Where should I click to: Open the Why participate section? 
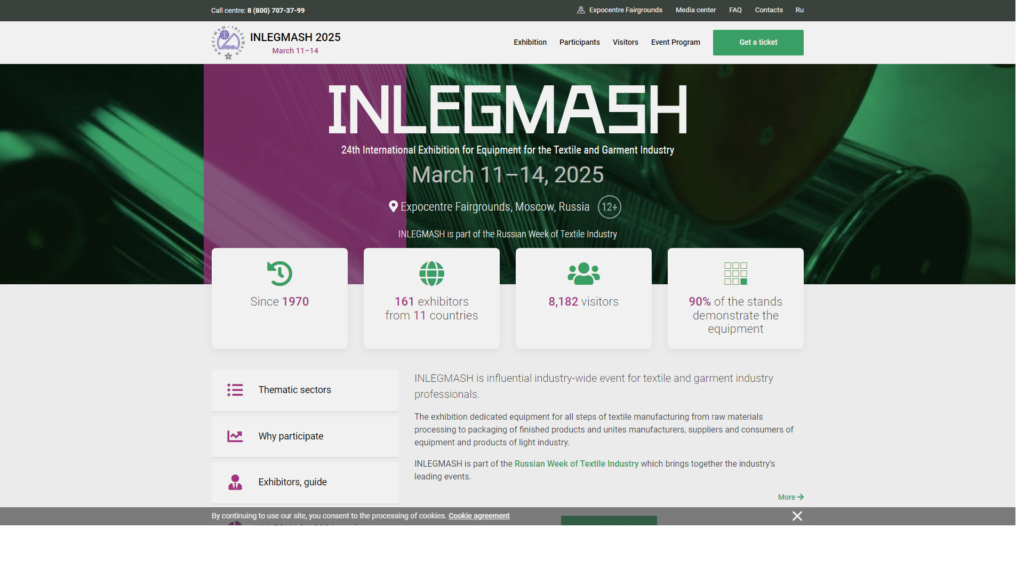(x=304, y=436)
